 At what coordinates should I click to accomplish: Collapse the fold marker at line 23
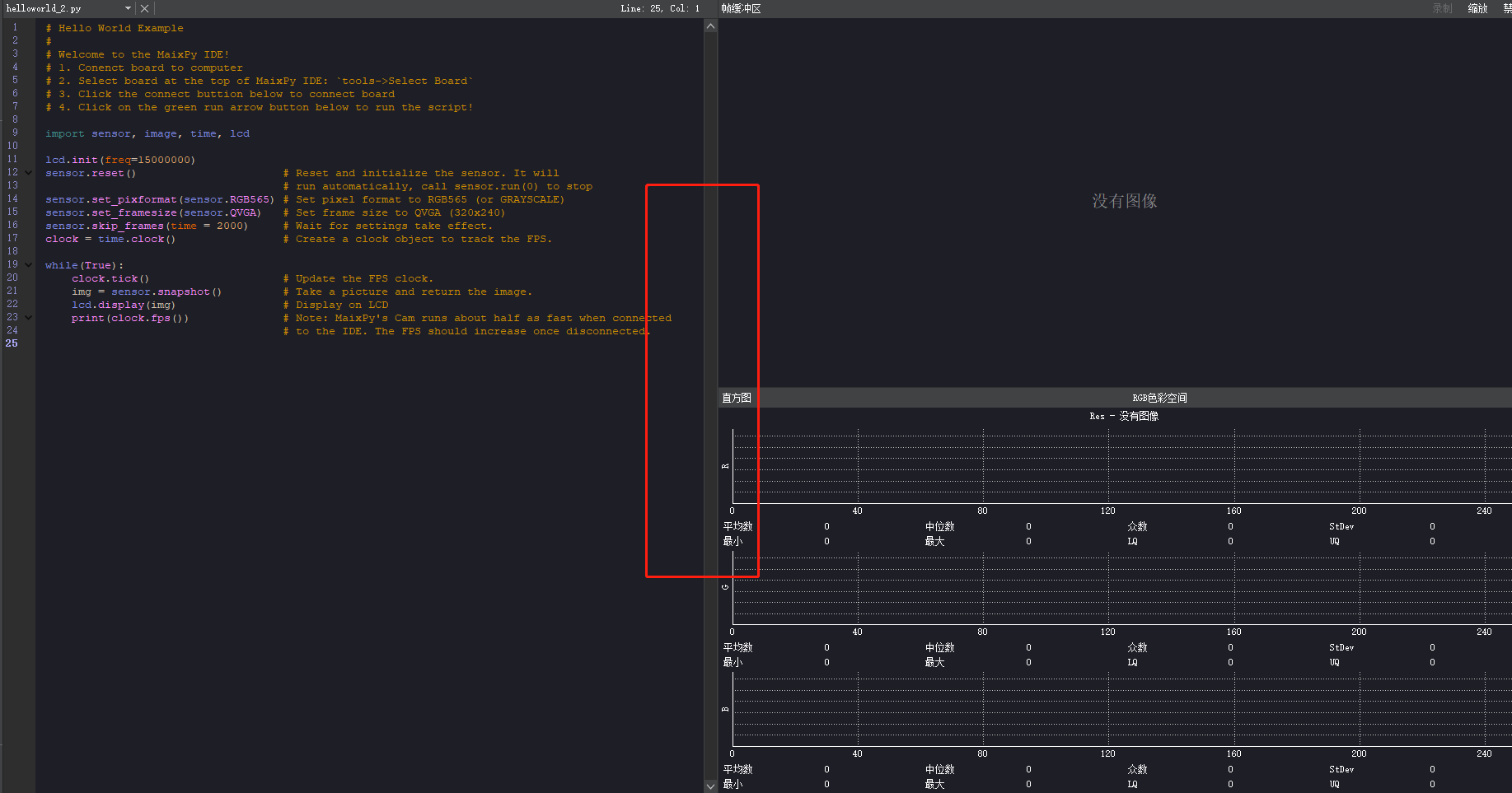(29, 318)
